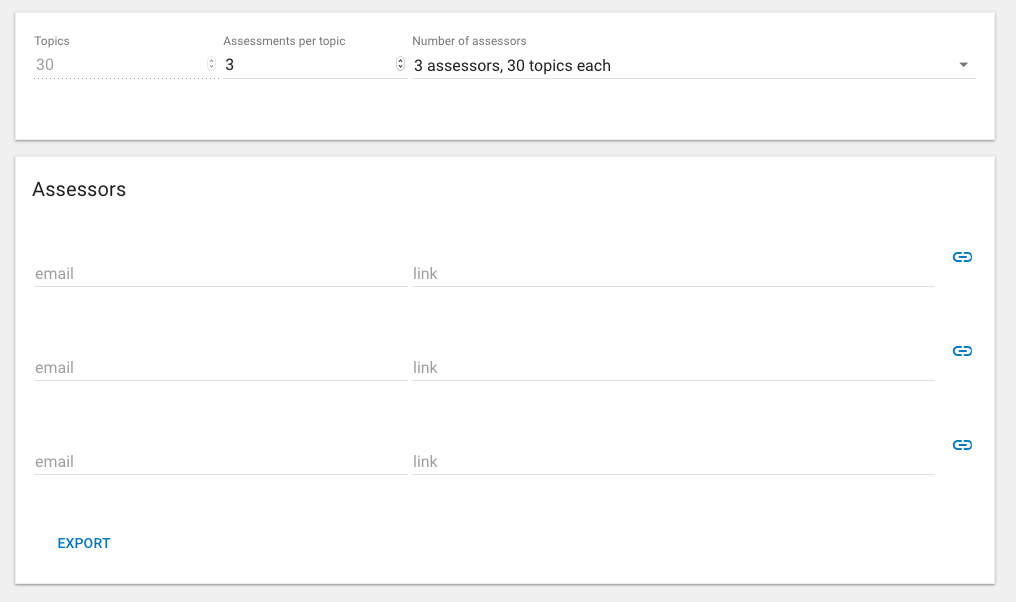Increase Assessments per topic with the up arrow

pos(400,61)
